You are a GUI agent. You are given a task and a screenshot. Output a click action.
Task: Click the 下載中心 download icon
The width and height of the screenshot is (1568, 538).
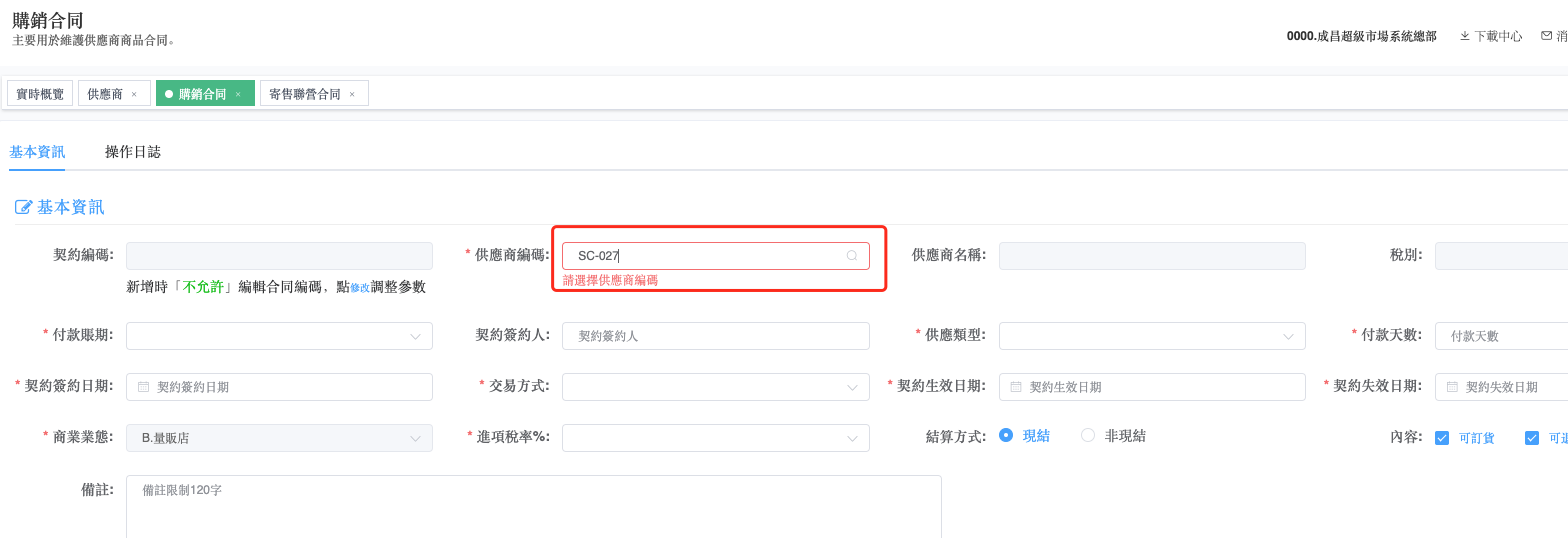coord(1465,36)
